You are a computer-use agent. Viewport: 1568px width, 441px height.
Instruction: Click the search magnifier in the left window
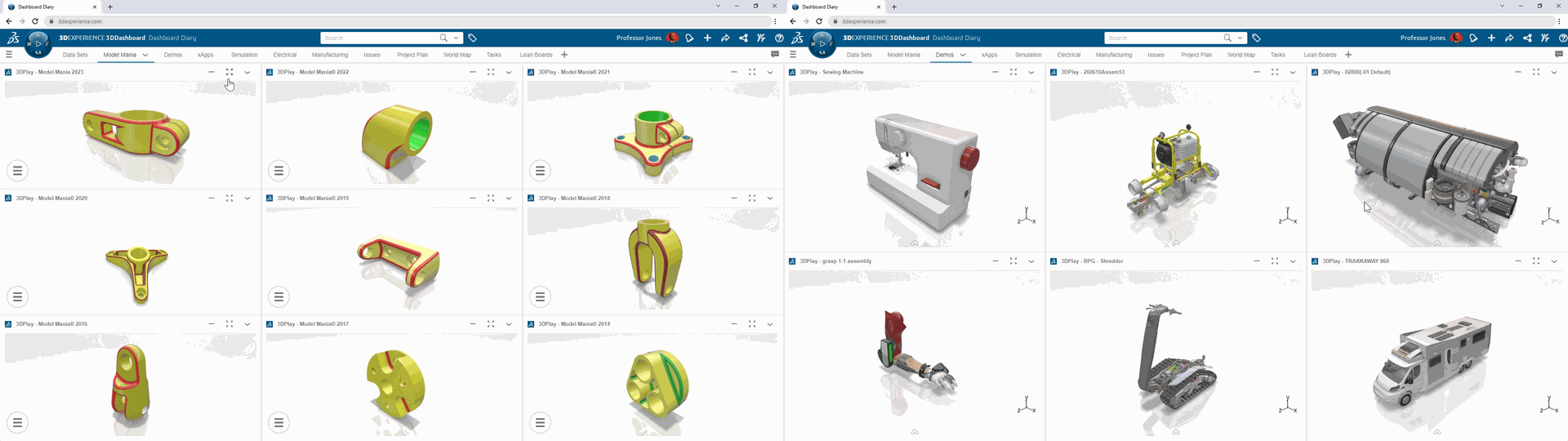tap(443, 38)
